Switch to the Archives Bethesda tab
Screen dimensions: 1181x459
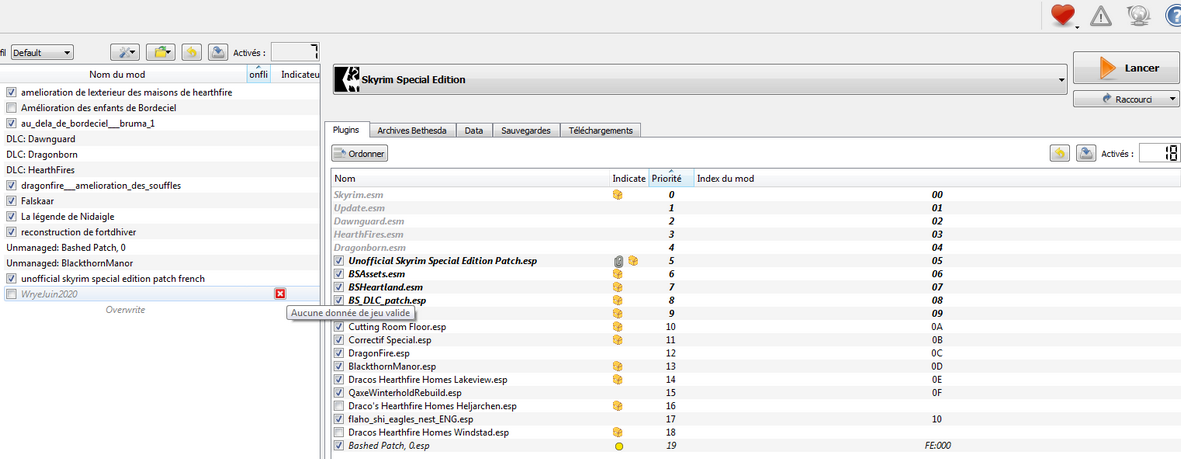413,131
